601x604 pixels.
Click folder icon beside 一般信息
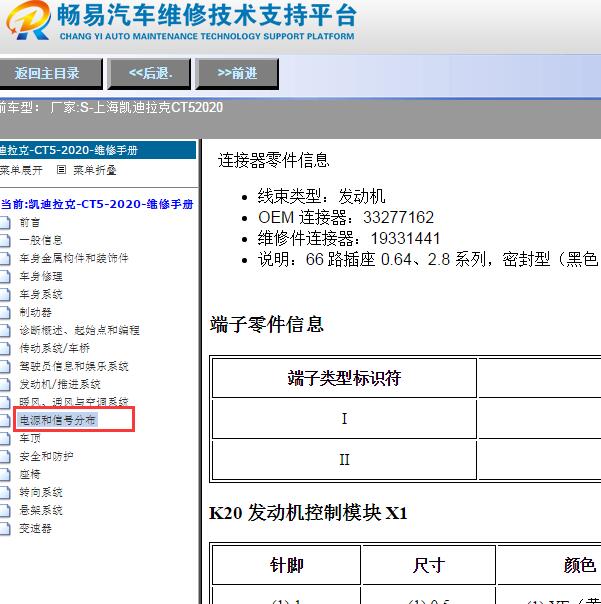(x=5, y=240)
